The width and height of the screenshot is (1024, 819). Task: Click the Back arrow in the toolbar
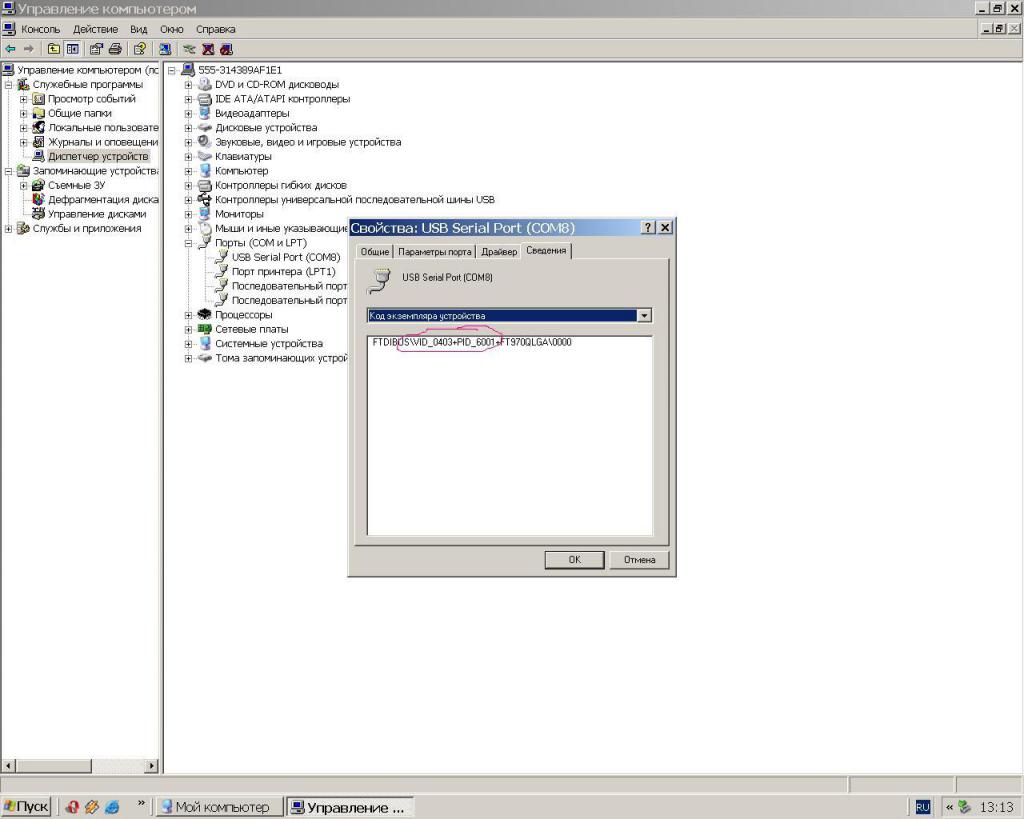coord(10,48)
